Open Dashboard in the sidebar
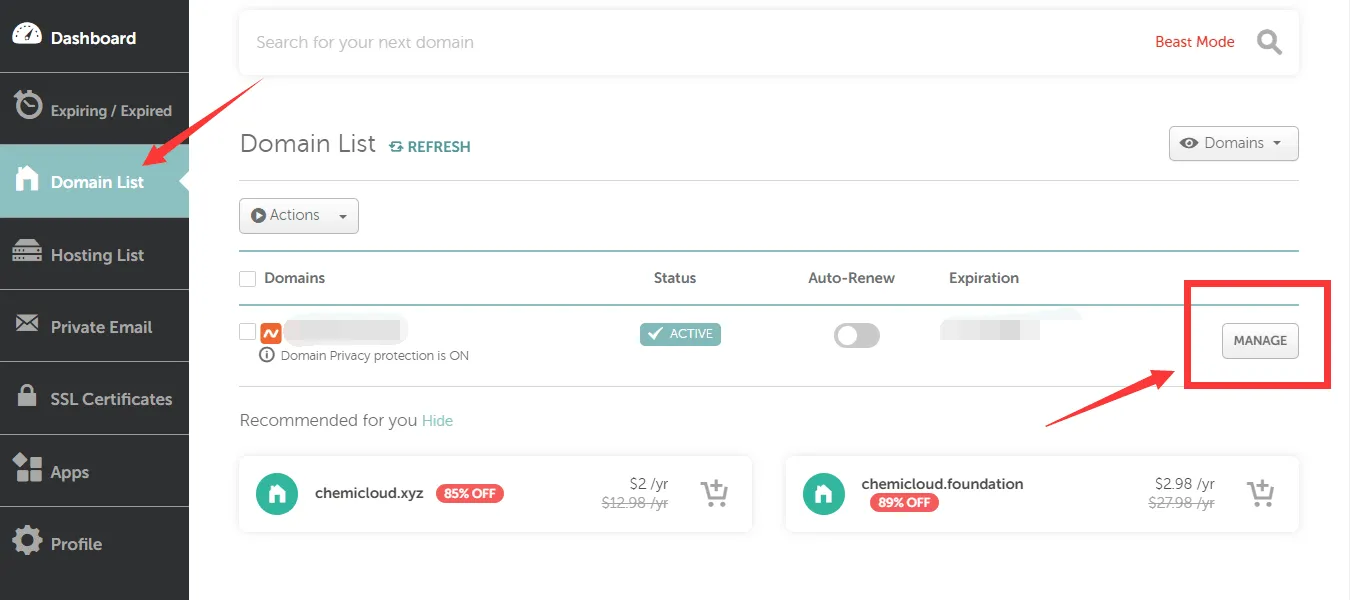Screen dimensions: 1350x600 point(93,38)
